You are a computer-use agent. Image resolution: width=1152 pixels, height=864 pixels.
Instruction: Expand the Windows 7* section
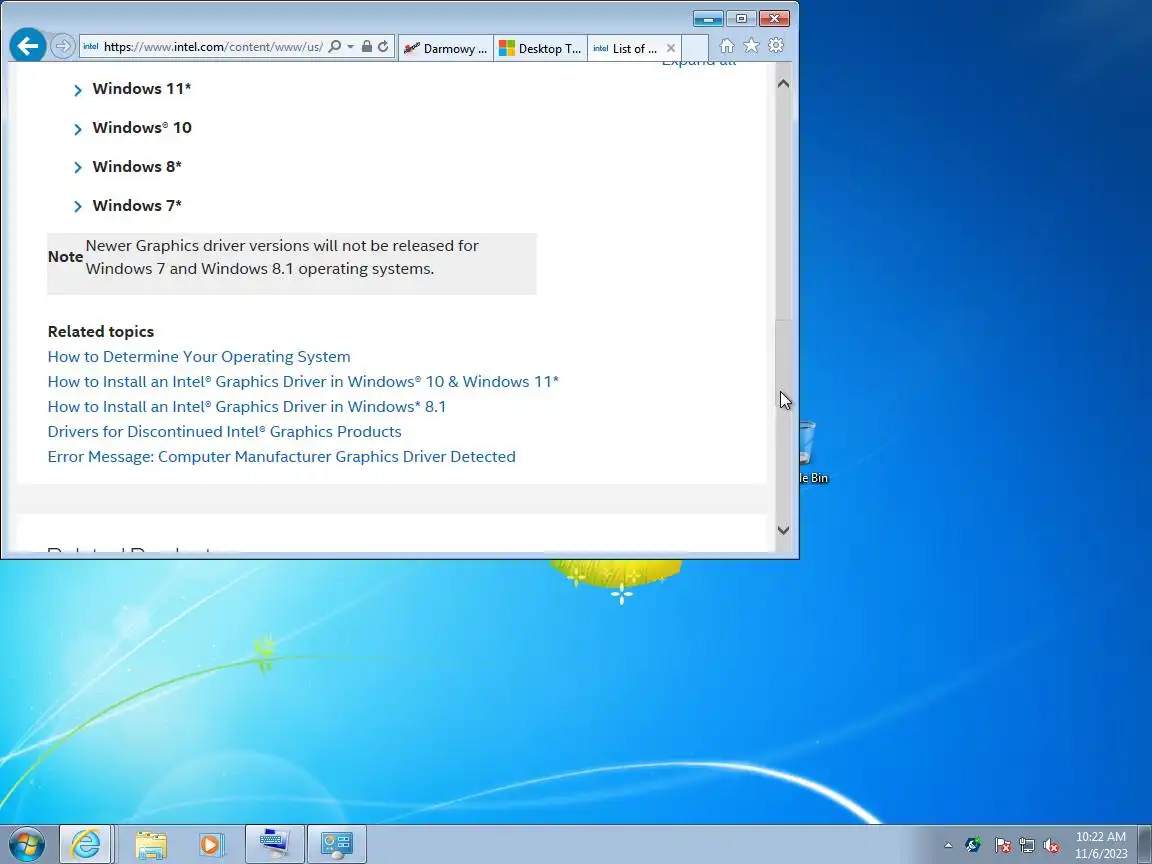[x=128, y=206]
